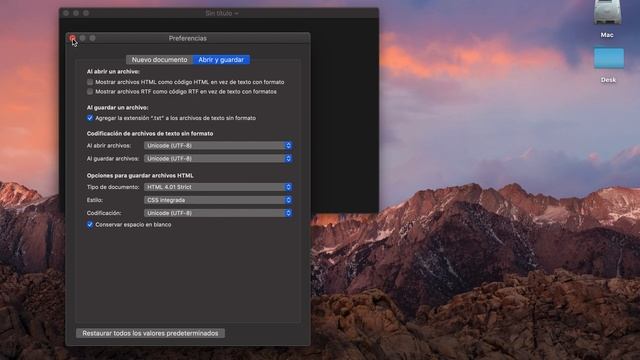The image size is (640, 360).
Task: Open the Al abrir archivos encoding dropdown
Action: tap(218, 146)
